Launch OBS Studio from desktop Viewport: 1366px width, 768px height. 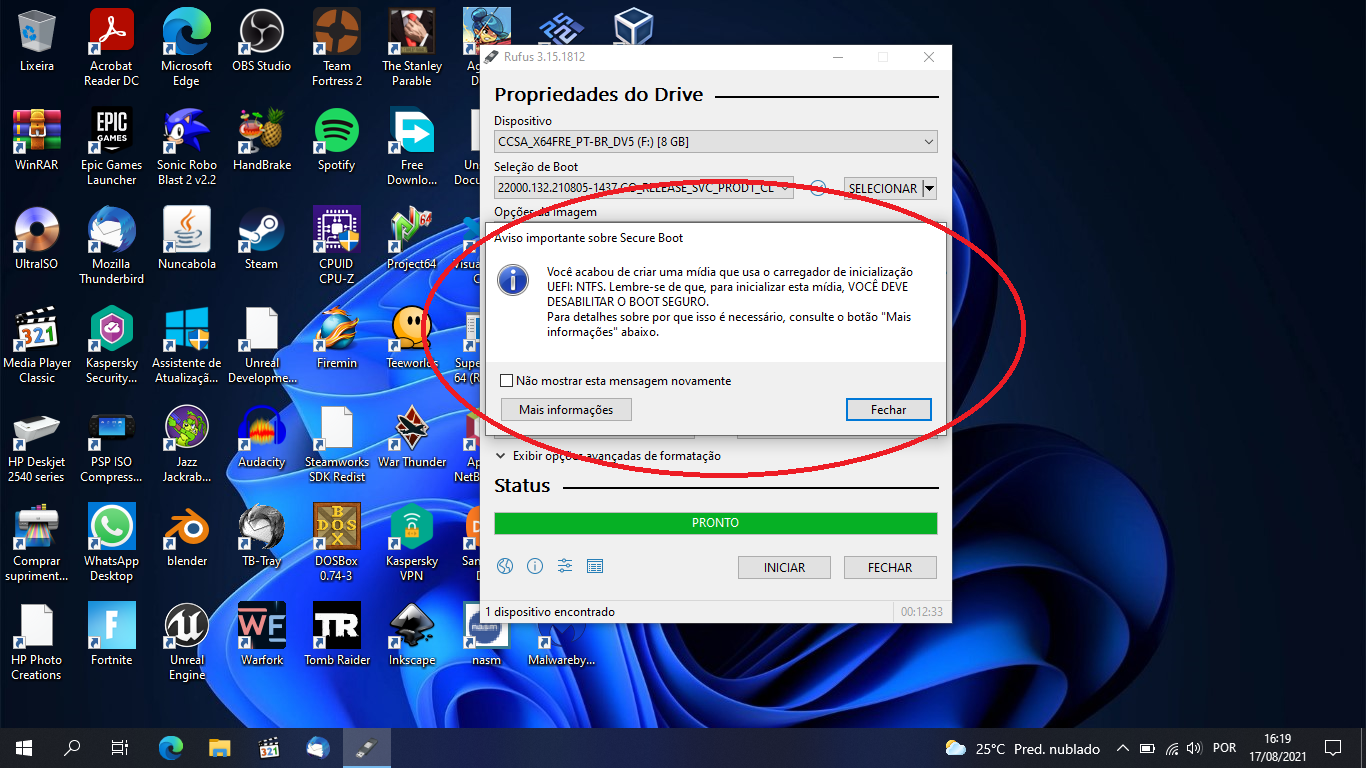(261, 42)
